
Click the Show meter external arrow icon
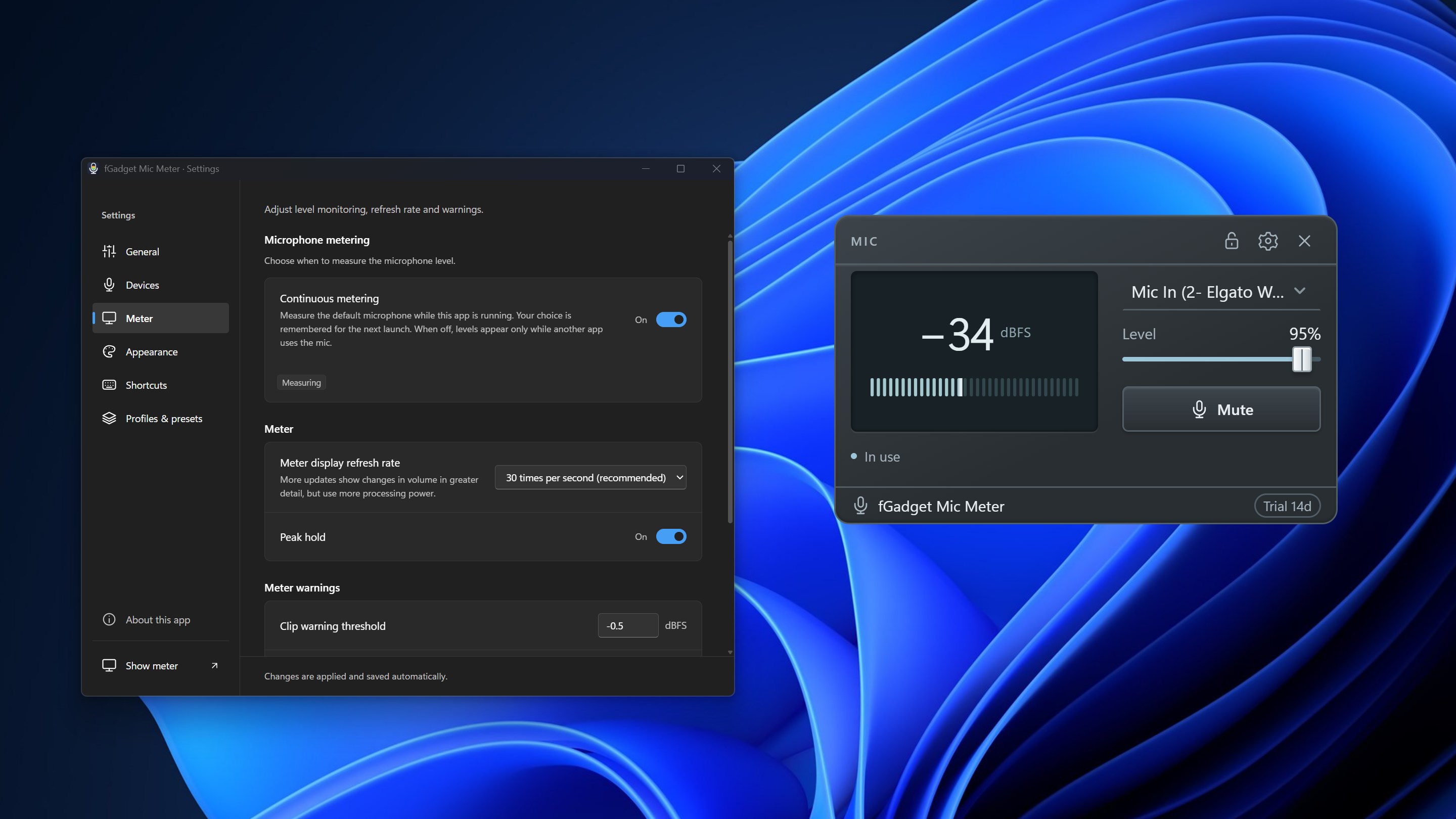214,666
